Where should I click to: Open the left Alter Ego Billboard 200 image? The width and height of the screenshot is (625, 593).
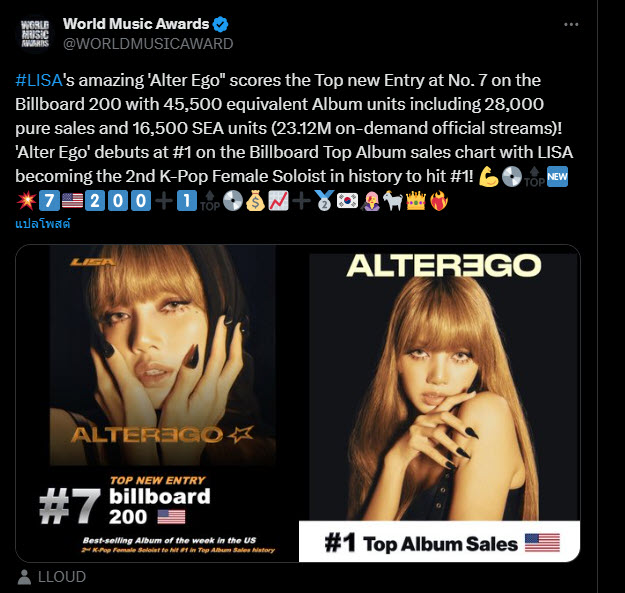[157, 403]
